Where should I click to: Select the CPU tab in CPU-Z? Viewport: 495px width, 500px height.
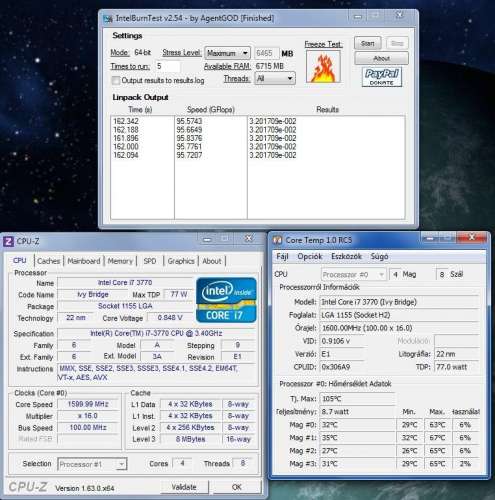pos(20,260)
